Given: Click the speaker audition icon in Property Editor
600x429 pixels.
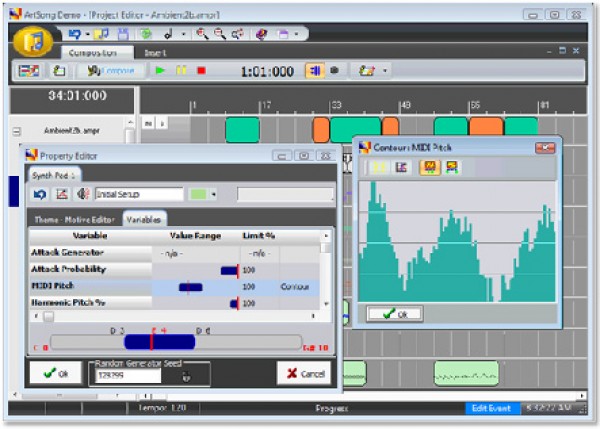Looking at the screenshot, I should click(83, 194).
